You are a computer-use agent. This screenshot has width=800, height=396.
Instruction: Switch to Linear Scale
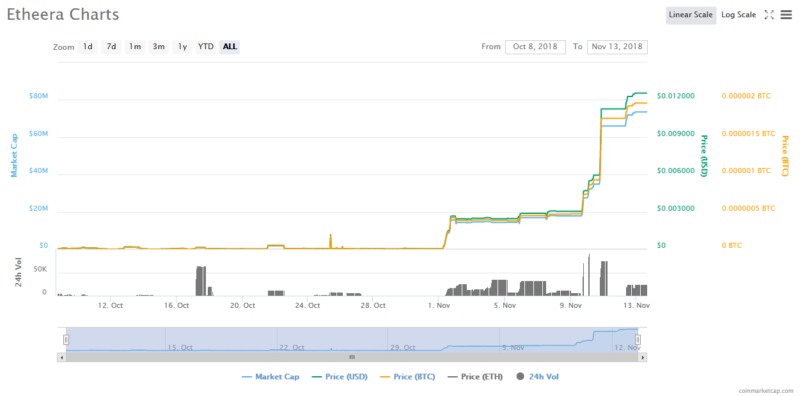691,15
